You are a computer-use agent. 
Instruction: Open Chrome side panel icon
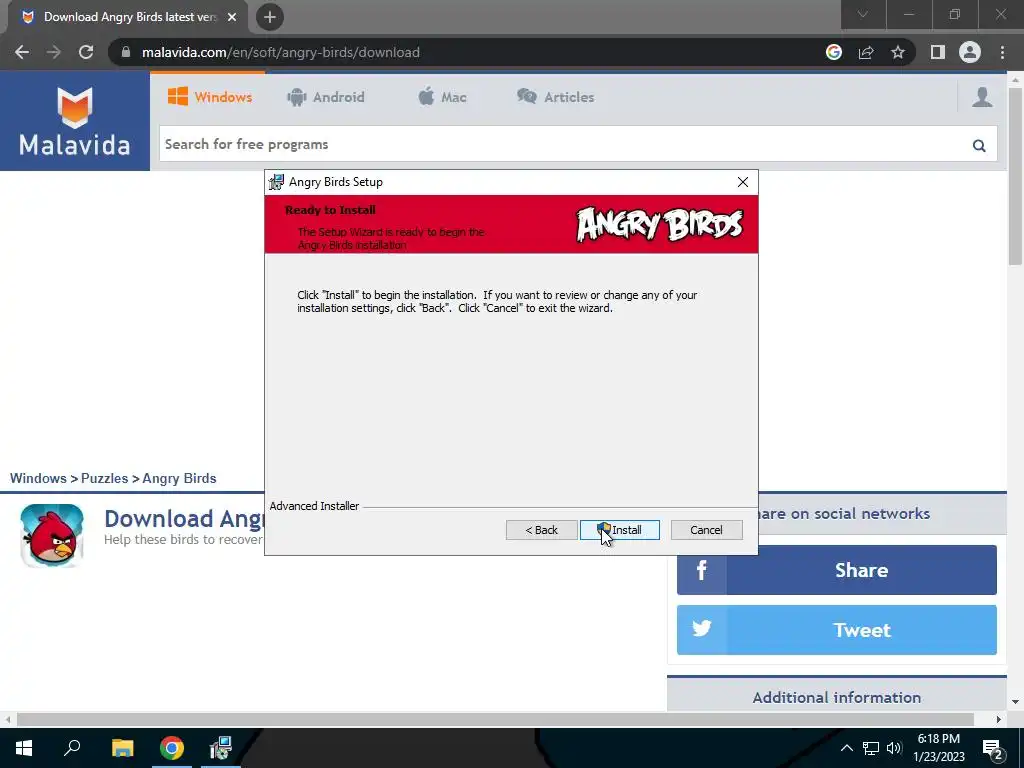point(938,52)
